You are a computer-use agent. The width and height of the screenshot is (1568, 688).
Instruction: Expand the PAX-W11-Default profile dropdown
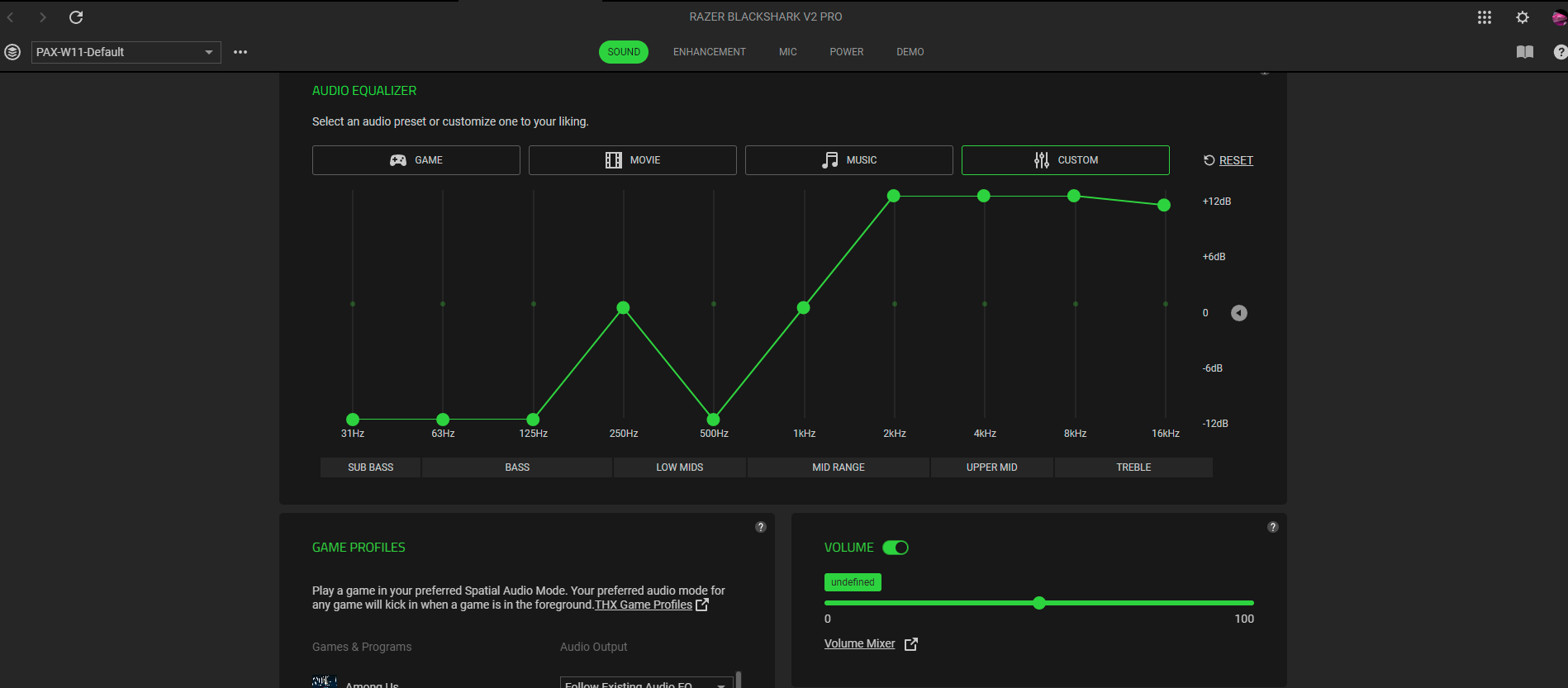tap(126, 52)
